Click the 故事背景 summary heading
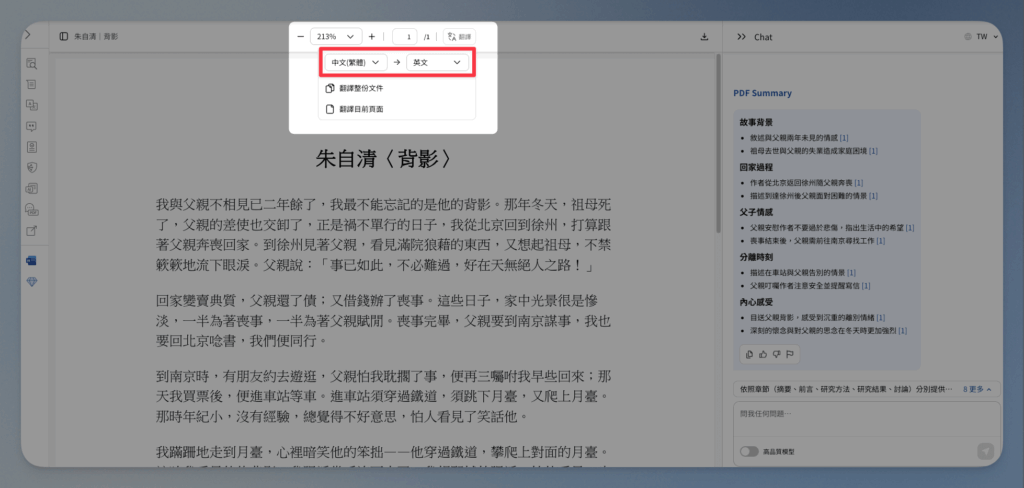Screen dimensions: 1024x488 coord(756,122)
